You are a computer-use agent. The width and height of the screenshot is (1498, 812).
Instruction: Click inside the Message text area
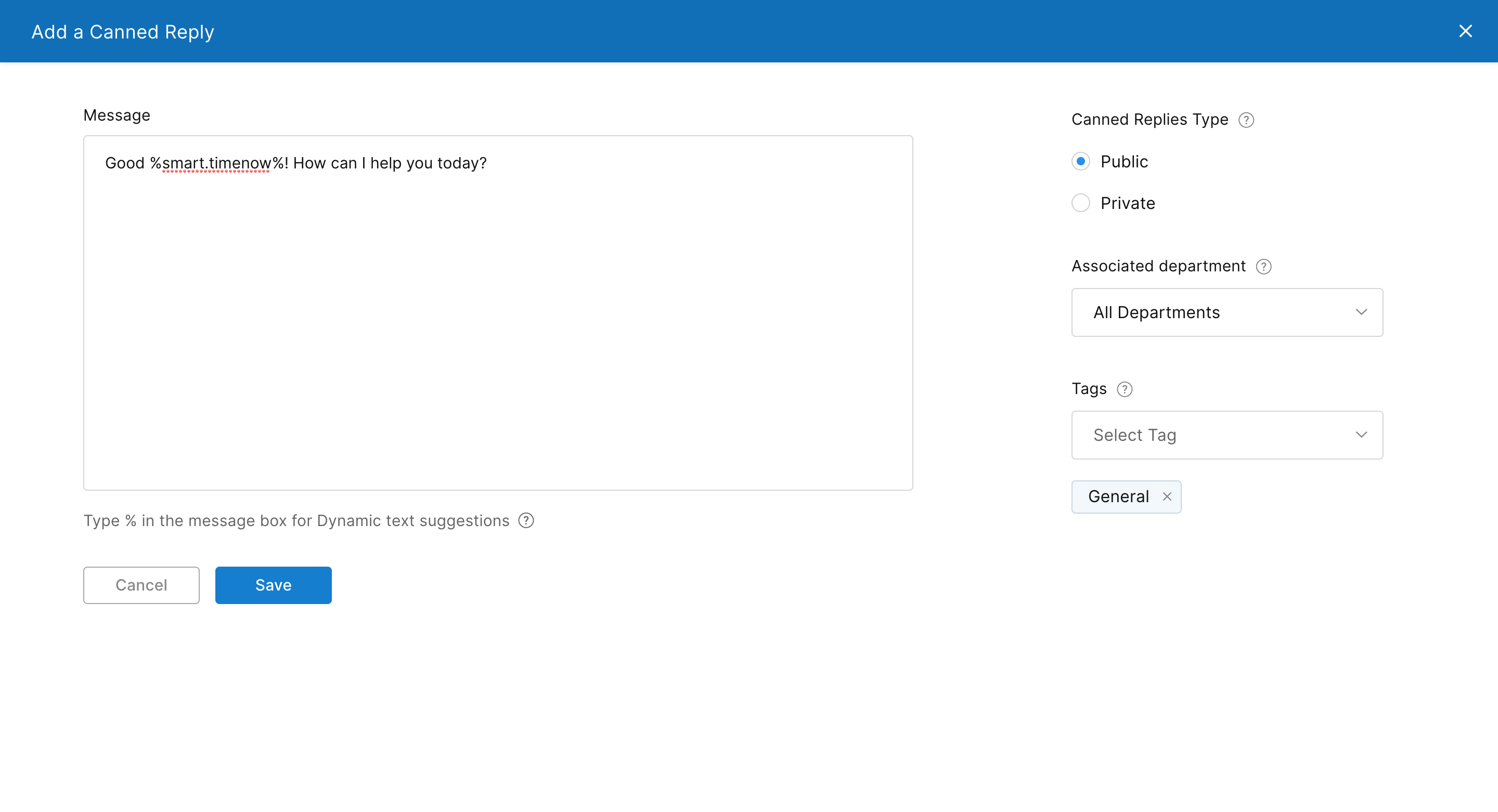(x=497, y=325)
